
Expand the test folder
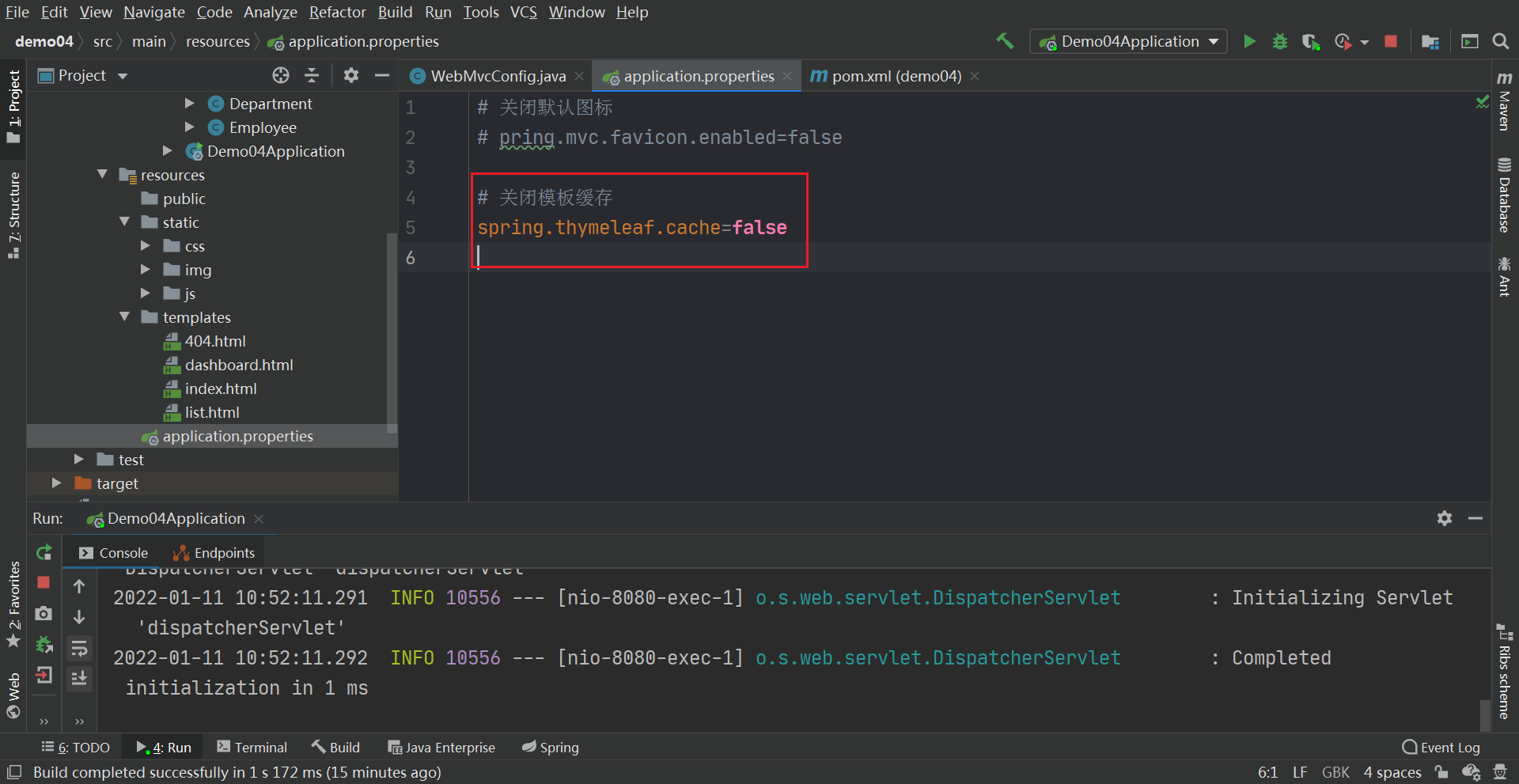pos(78,459)
